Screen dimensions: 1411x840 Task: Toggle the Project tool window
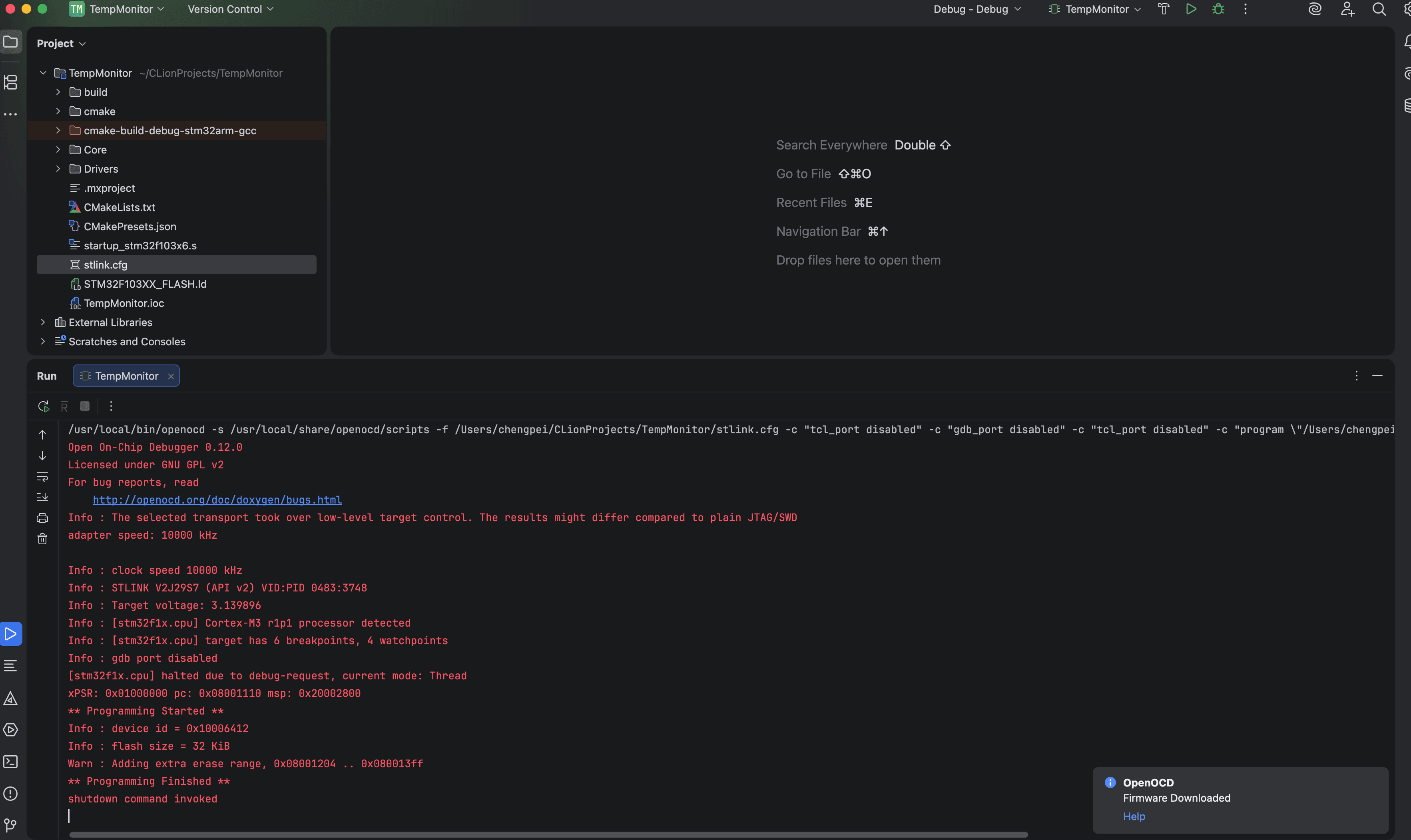11,42
